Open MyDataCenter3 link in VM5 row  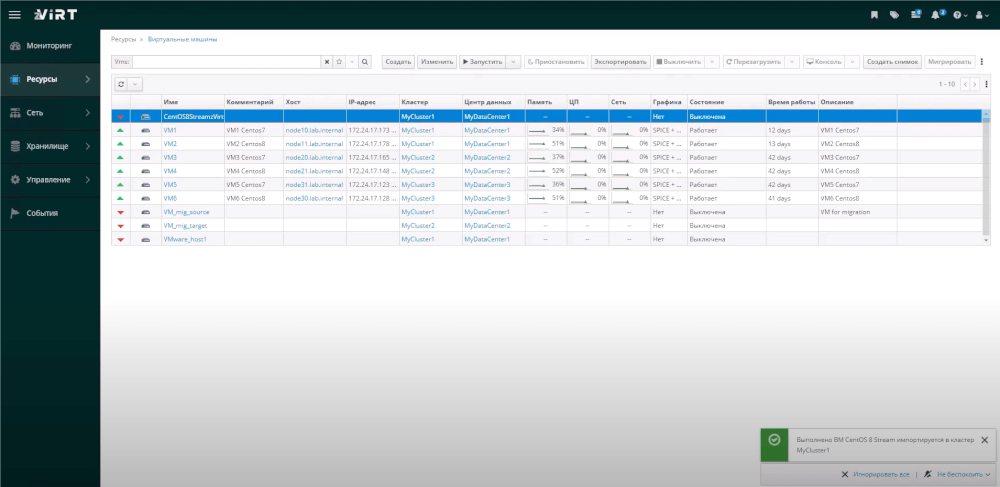487,185
